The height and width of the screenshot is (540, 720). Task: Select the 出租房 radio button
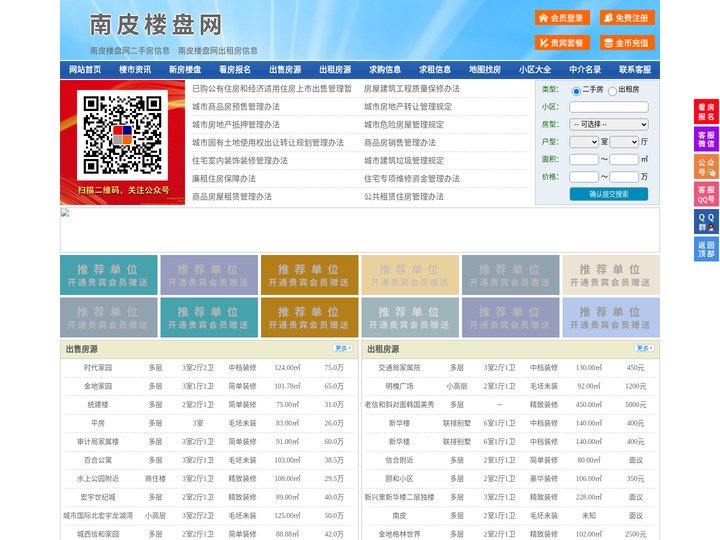pos(612,91)
